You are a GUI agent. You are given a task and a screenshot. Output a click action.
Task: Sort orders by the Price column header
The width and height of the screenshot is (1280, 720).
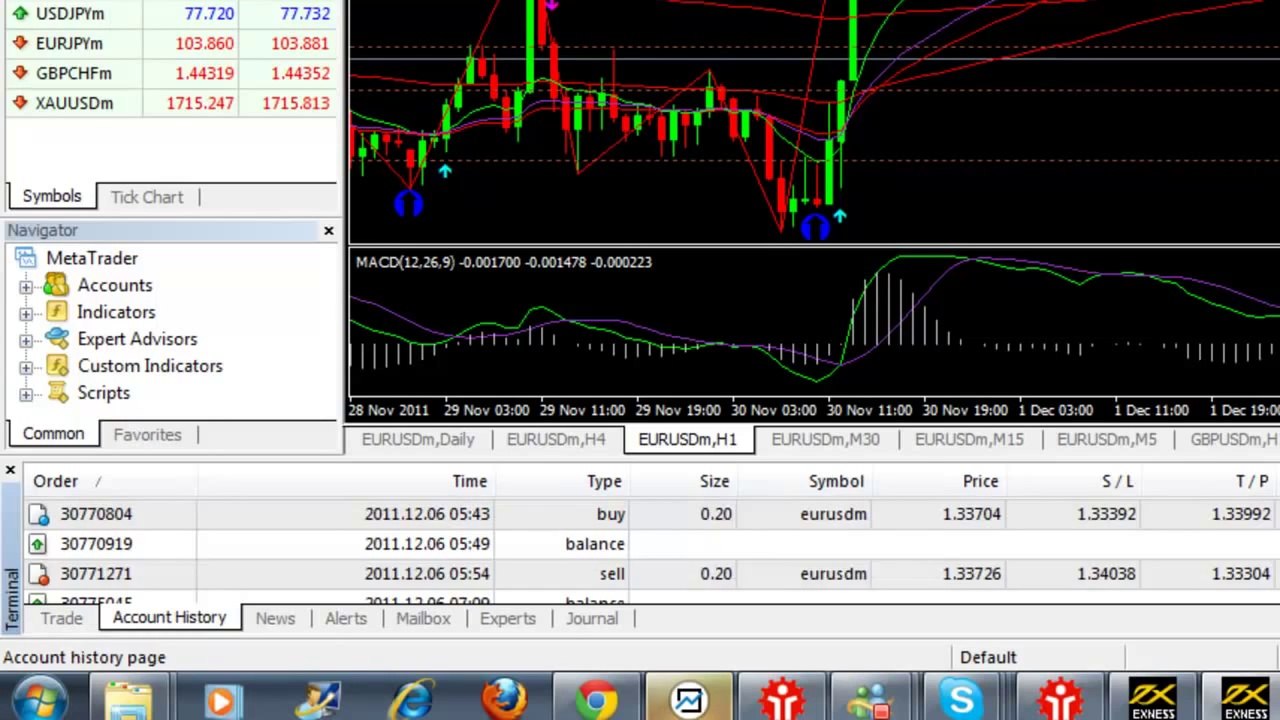[x=980, y=481]
